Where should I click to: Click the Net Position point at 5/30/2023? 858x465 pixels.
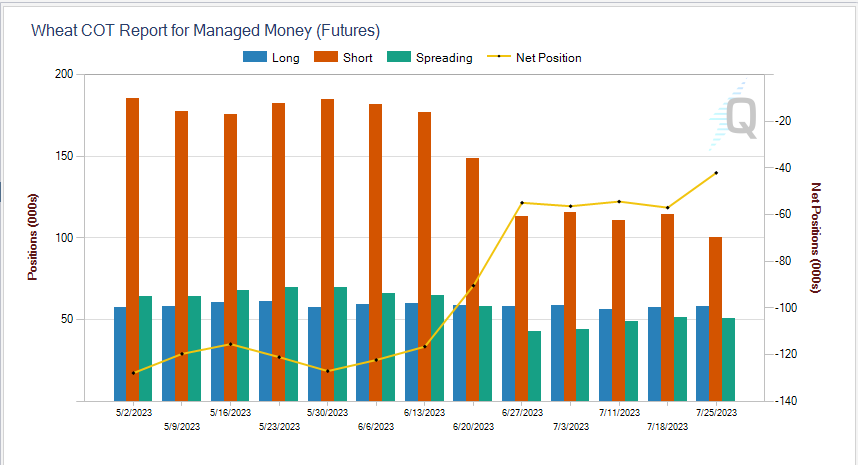coord(328,371)
